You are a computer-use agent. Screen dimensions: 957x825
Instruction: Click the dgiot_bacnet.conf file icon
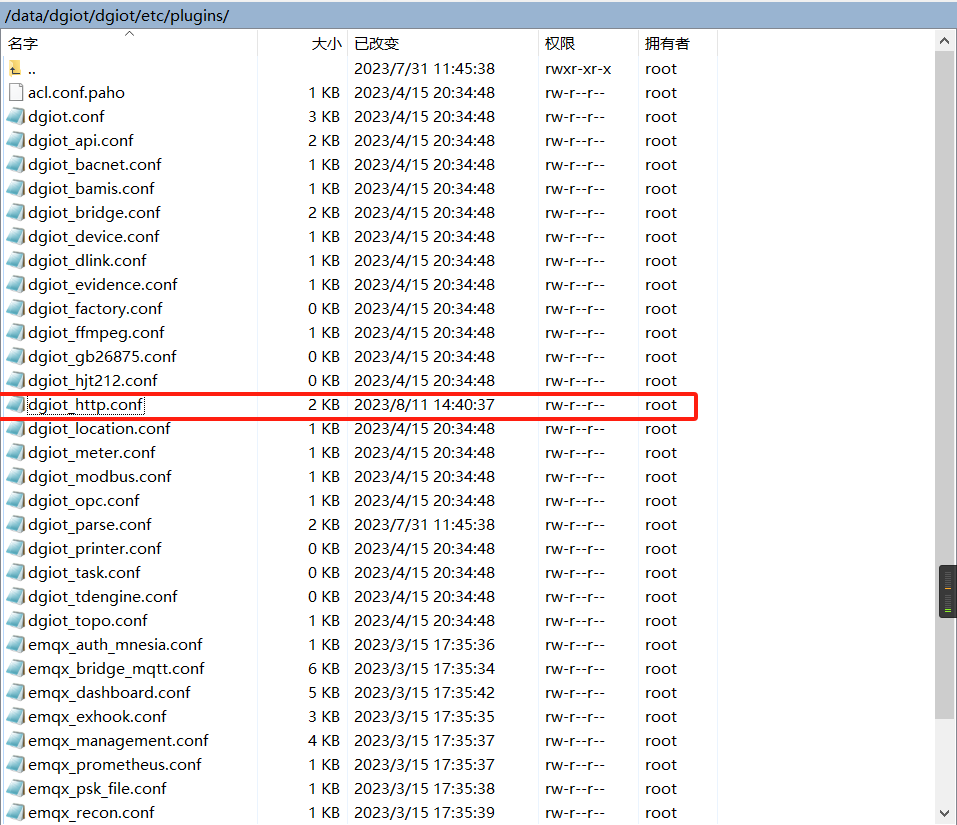pos(16,165)
